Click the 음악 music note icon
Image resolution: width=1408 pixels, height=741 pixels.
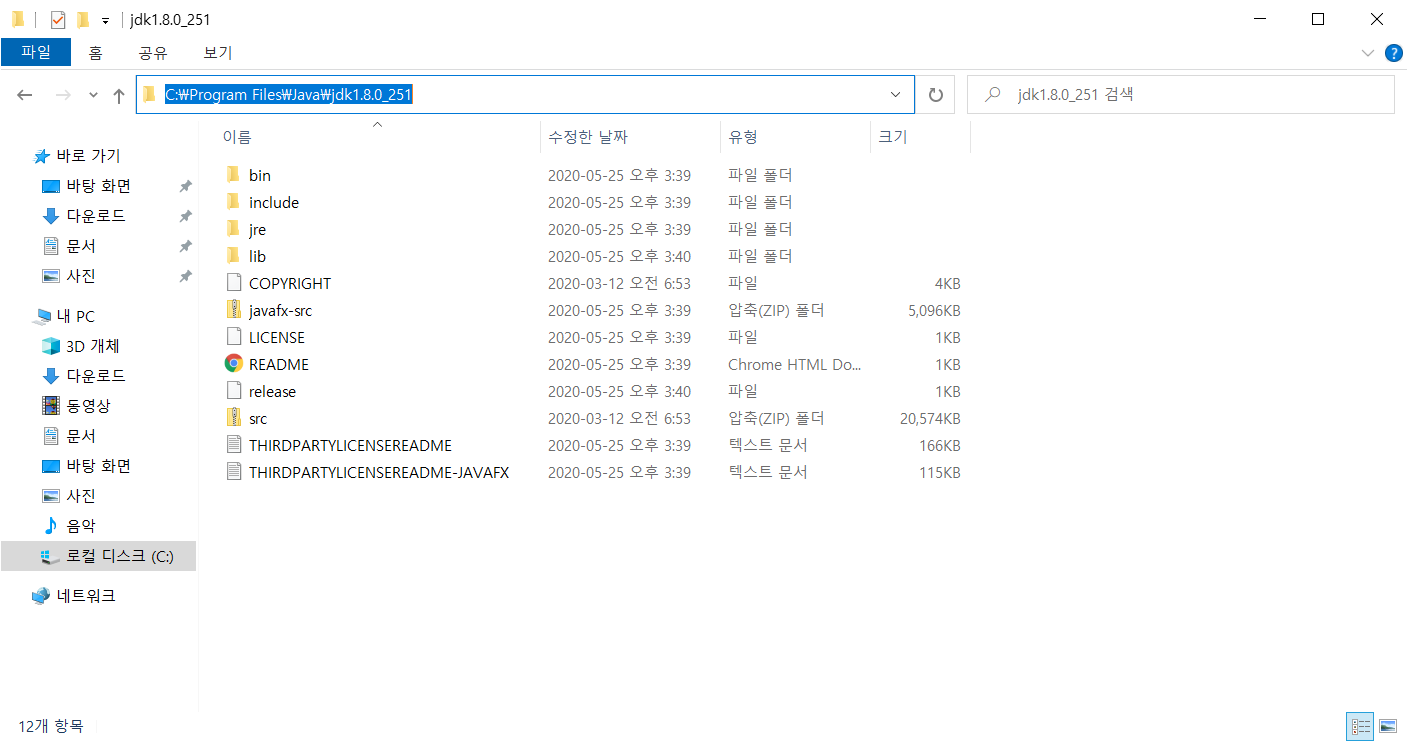coord(51,526)
